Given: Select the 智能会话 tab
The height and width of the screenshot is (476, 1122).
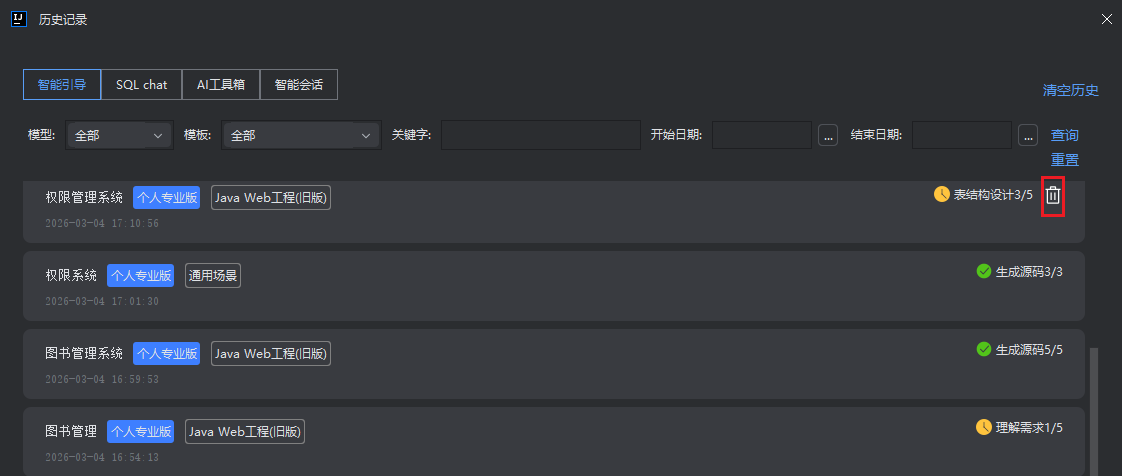Looking at the screenshot, I should pyautogui.click(x=298, y=85).
